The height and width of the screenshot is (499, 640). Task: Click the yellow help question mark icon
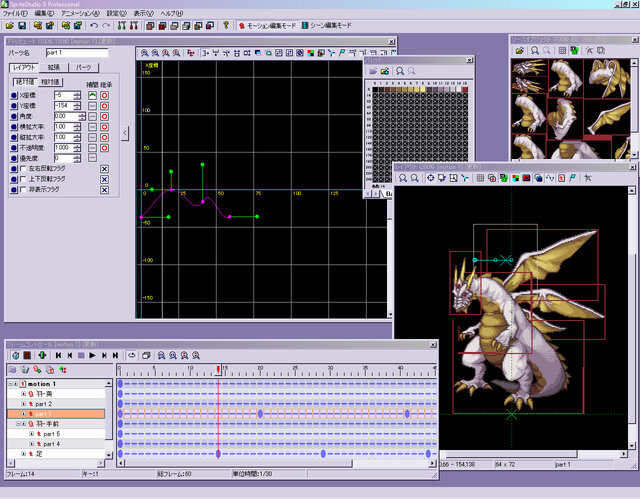[227, 24]
